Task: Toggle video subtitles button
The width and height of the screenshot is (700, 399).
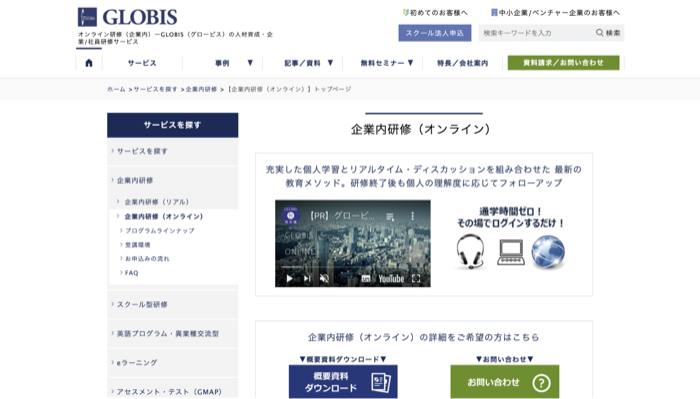Action: 366,278
